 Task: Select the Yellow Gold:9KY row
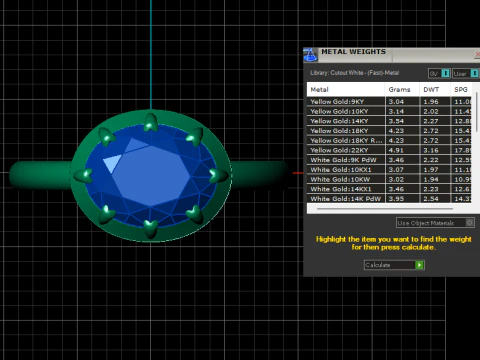(389, 102)
